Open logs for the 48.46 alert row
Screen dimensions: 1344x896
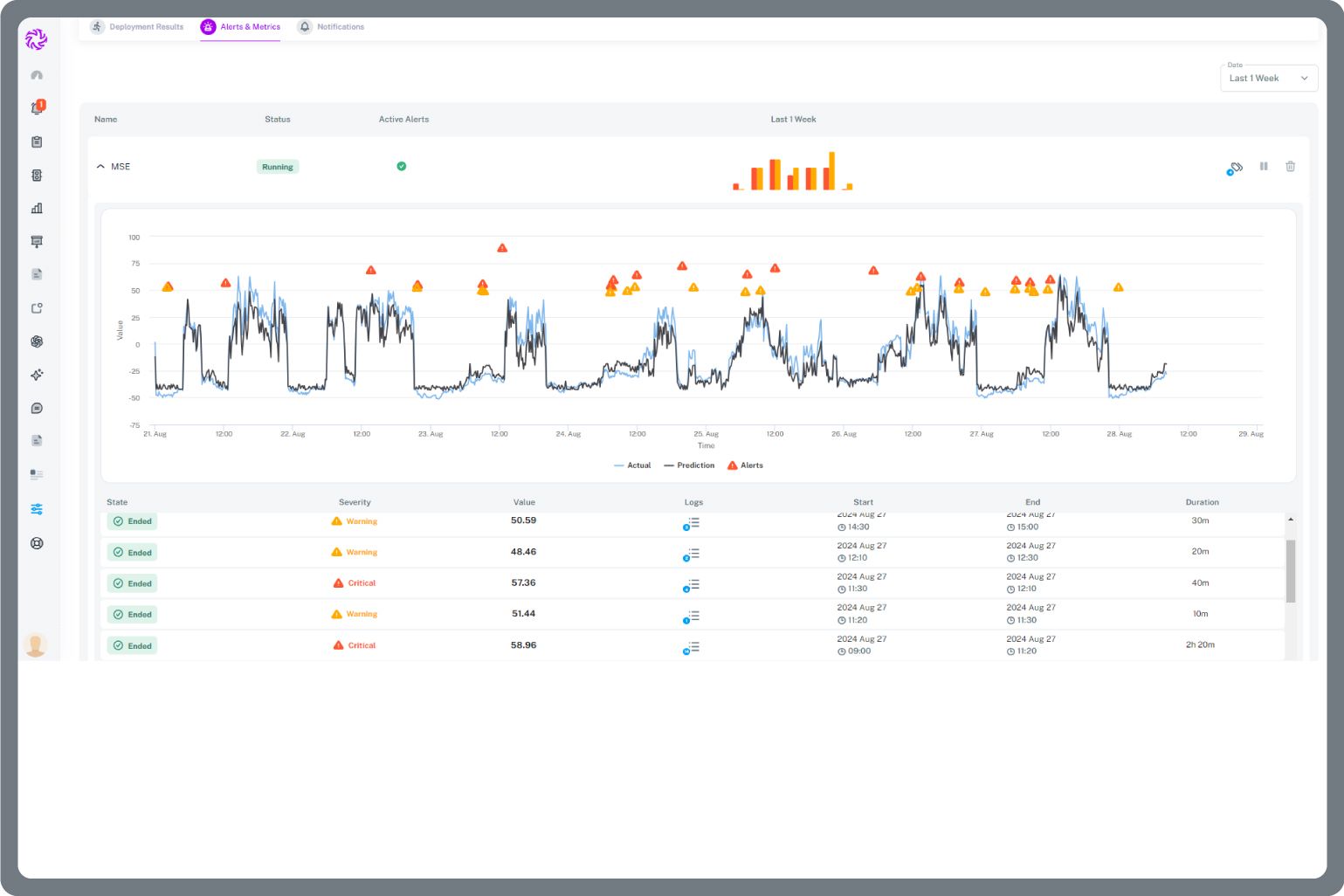pyautogui.click(x=692, y=555)
